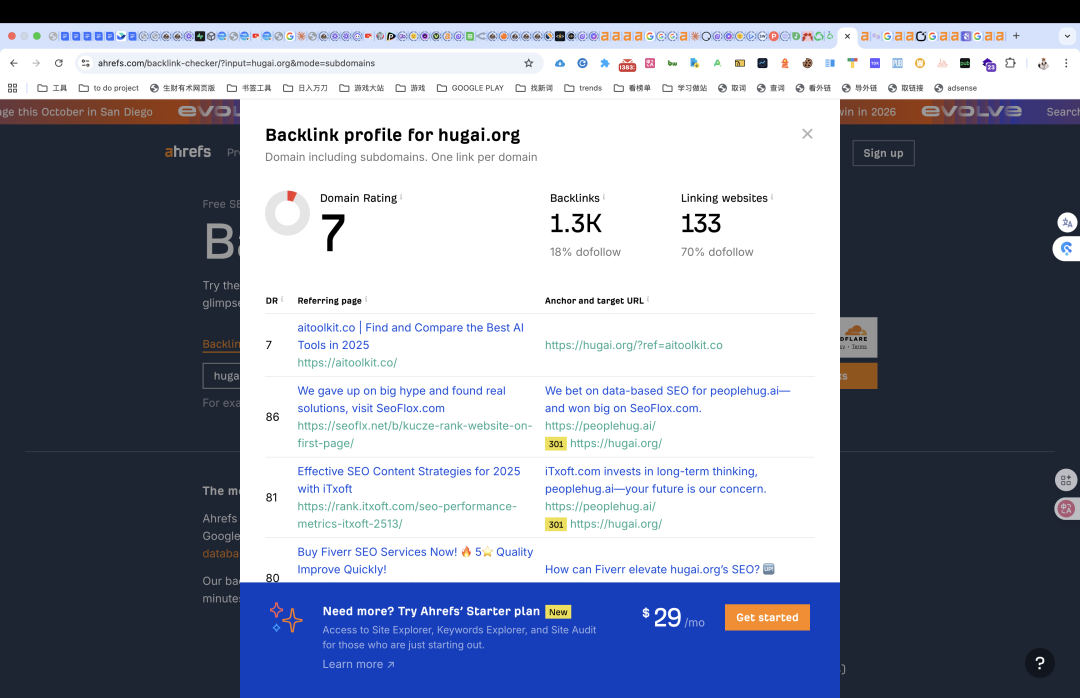The height and width of the screenshot is (698, 1080).
Task: Open the seoflx.net kucze-rank-website URL
Action: (415, 434)
